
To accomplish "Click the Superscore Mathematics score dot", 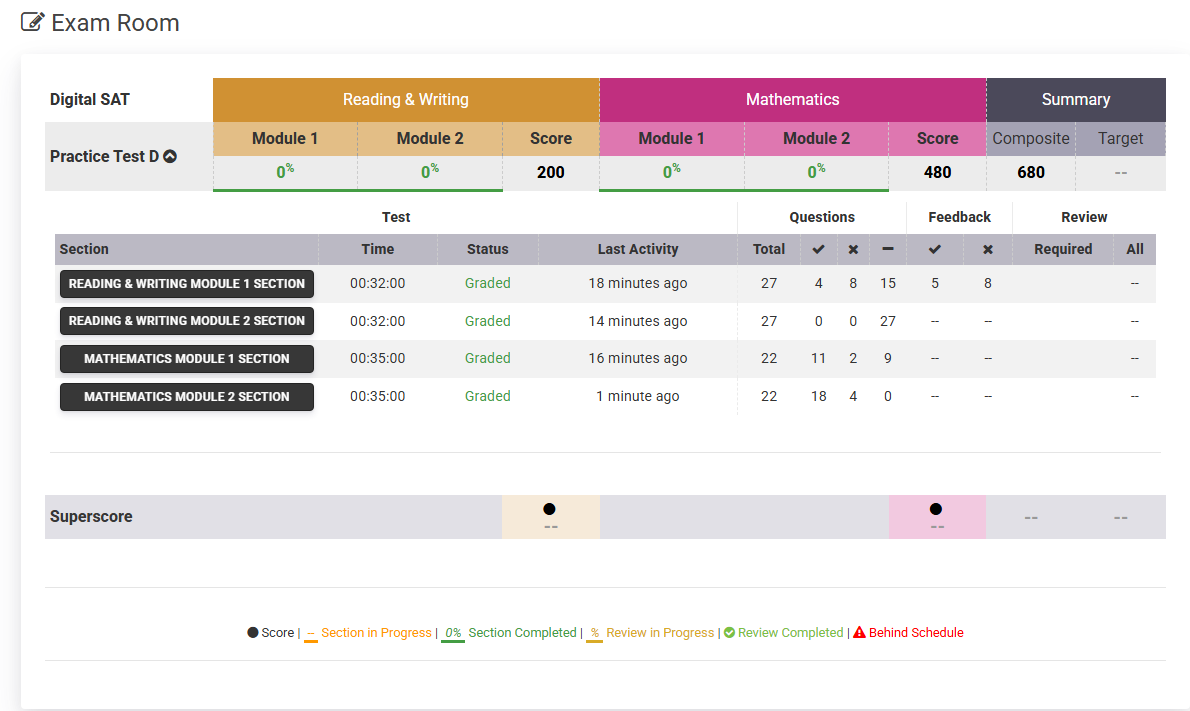I will (x=936, y=509).
